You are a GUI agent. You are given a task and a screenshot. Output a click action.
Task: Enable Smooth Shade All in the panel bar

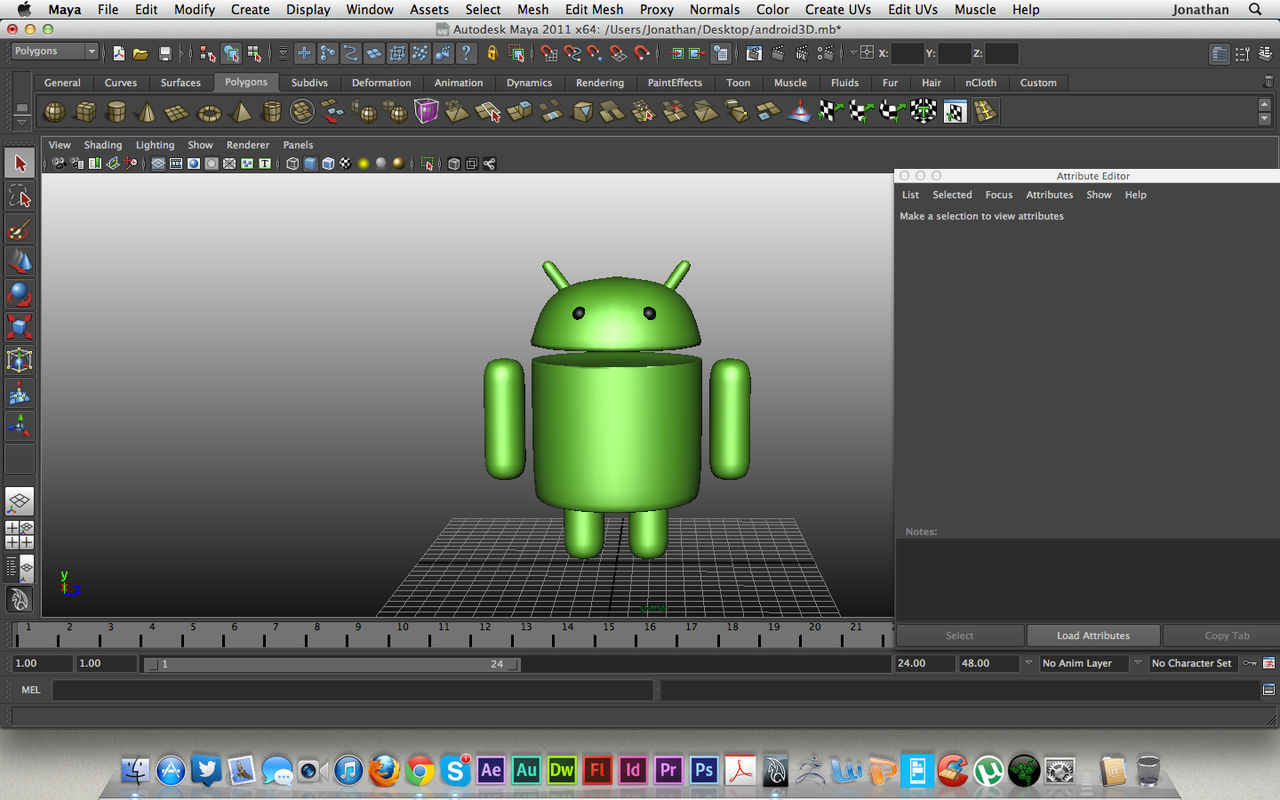310,163
